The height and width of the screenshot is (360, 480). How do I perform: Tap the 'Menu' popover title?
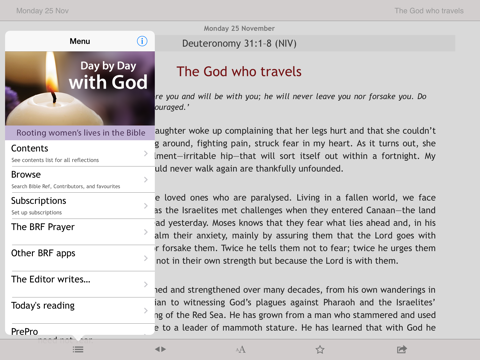(x=80, y=41)
